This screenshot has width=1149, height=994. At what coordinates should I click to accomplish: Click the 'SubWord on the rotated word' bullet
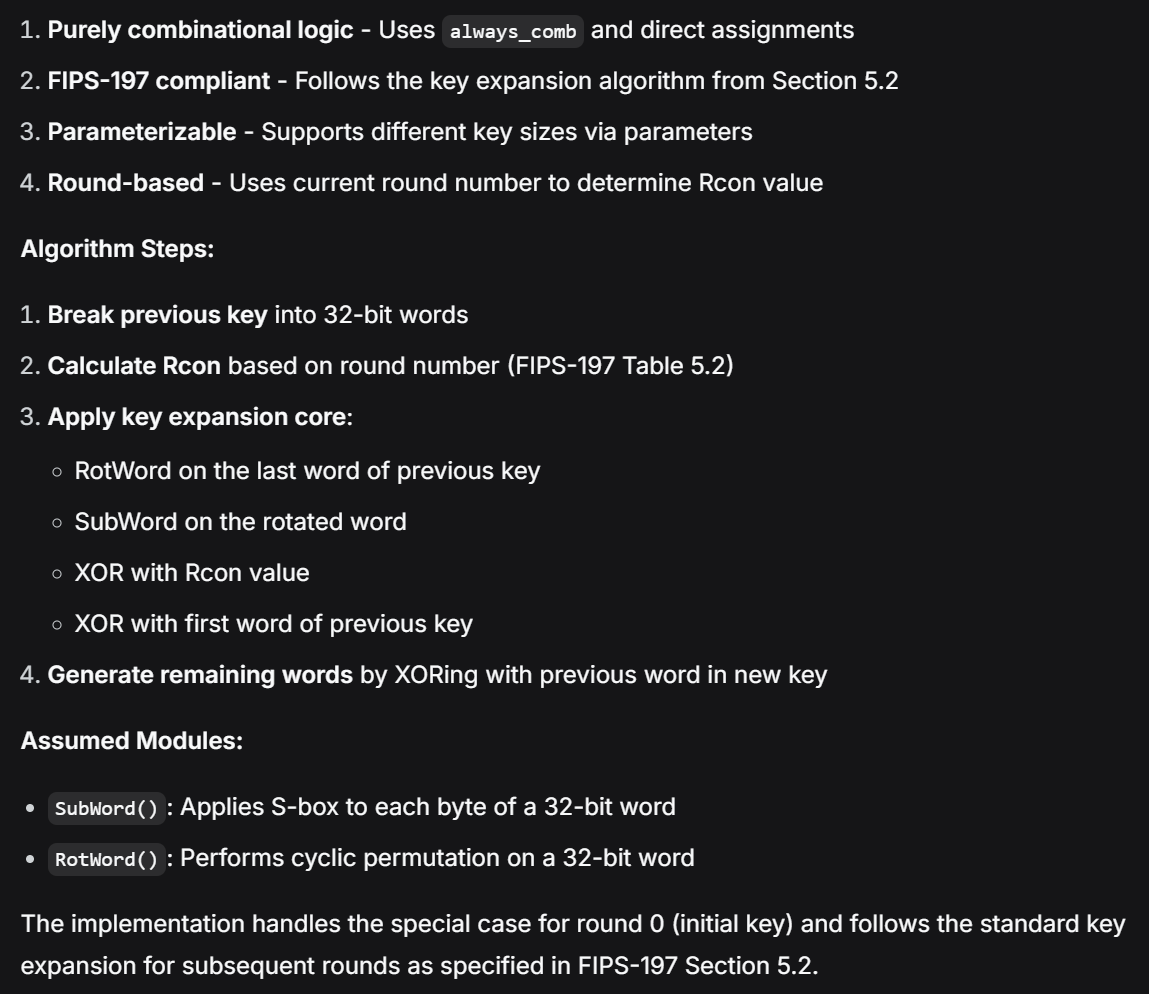[x=240, y=522]
